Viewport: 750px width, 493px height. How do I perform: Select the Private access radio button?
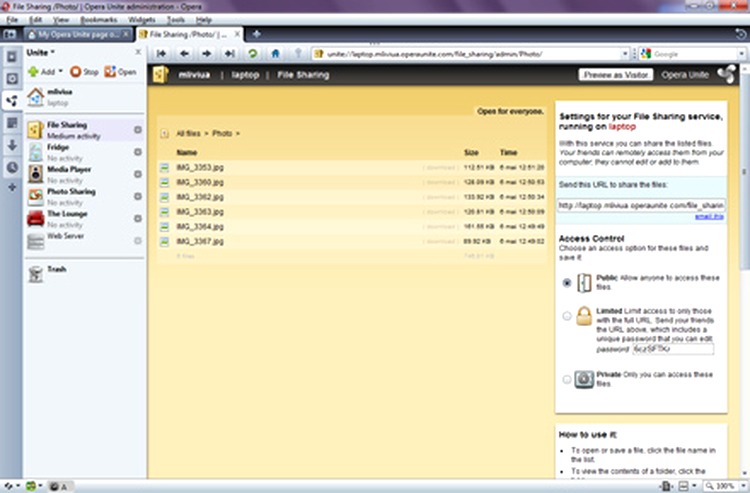(567, 380)
